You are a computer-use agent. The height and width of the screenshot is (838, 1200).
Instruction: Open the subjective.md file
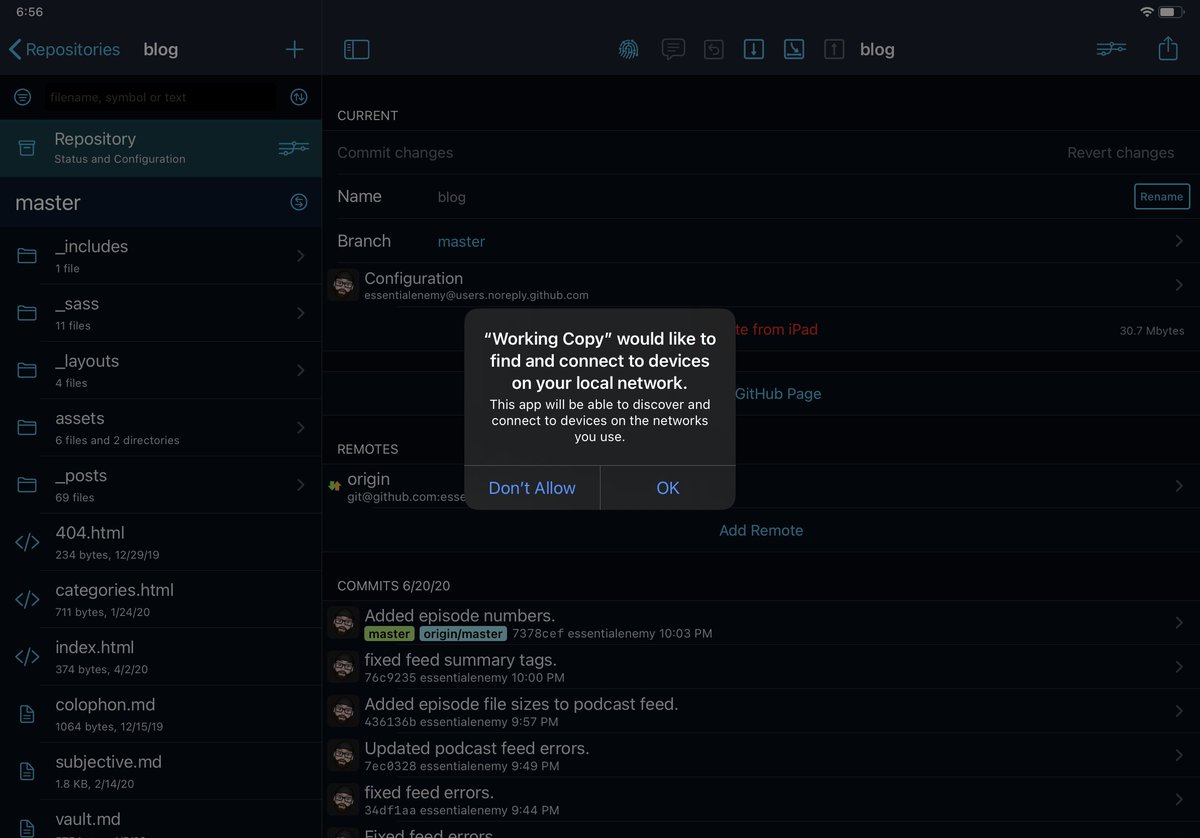coord(161,770)
